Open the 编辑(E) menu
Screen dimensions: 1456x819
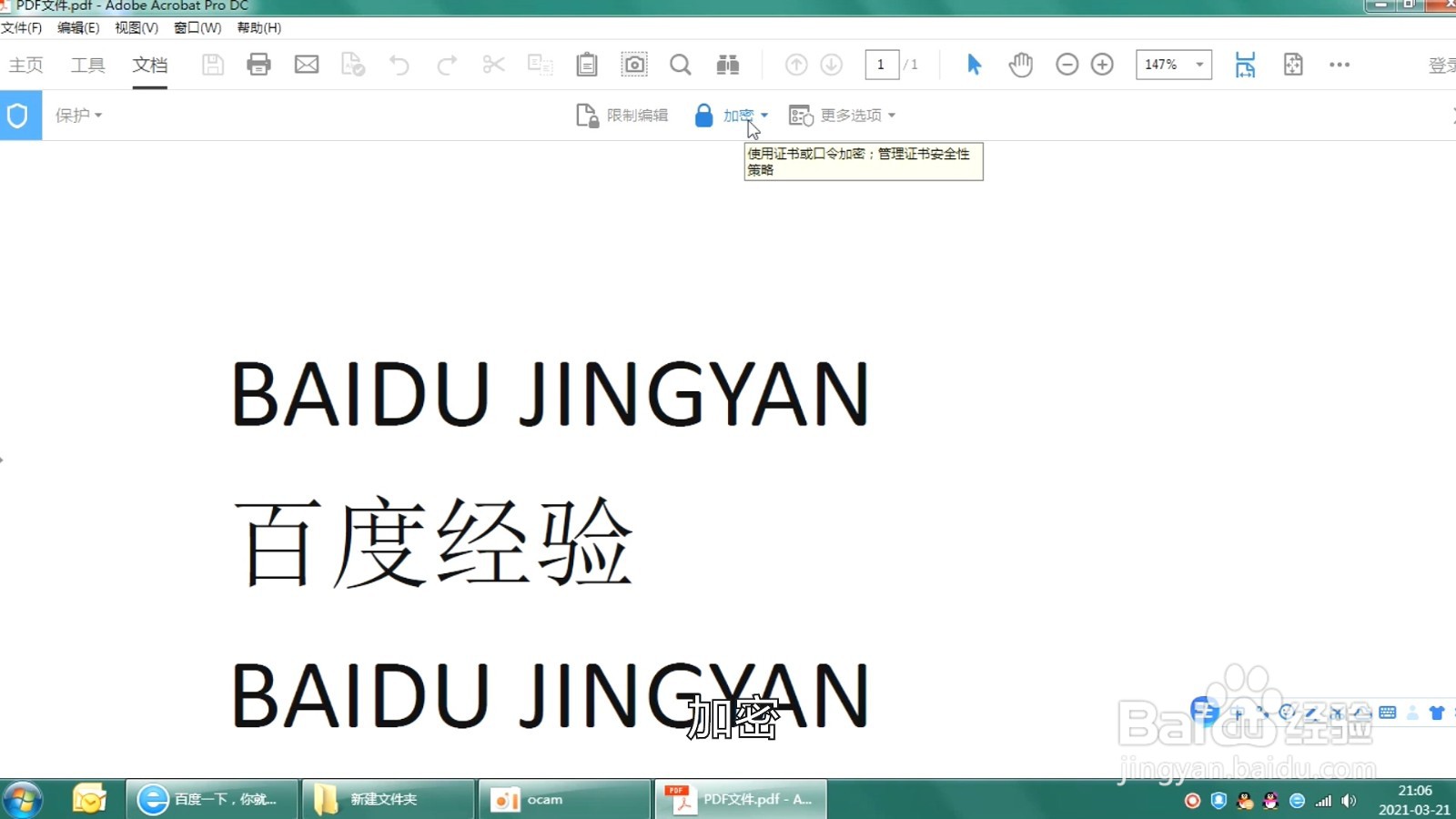[78, 28]
